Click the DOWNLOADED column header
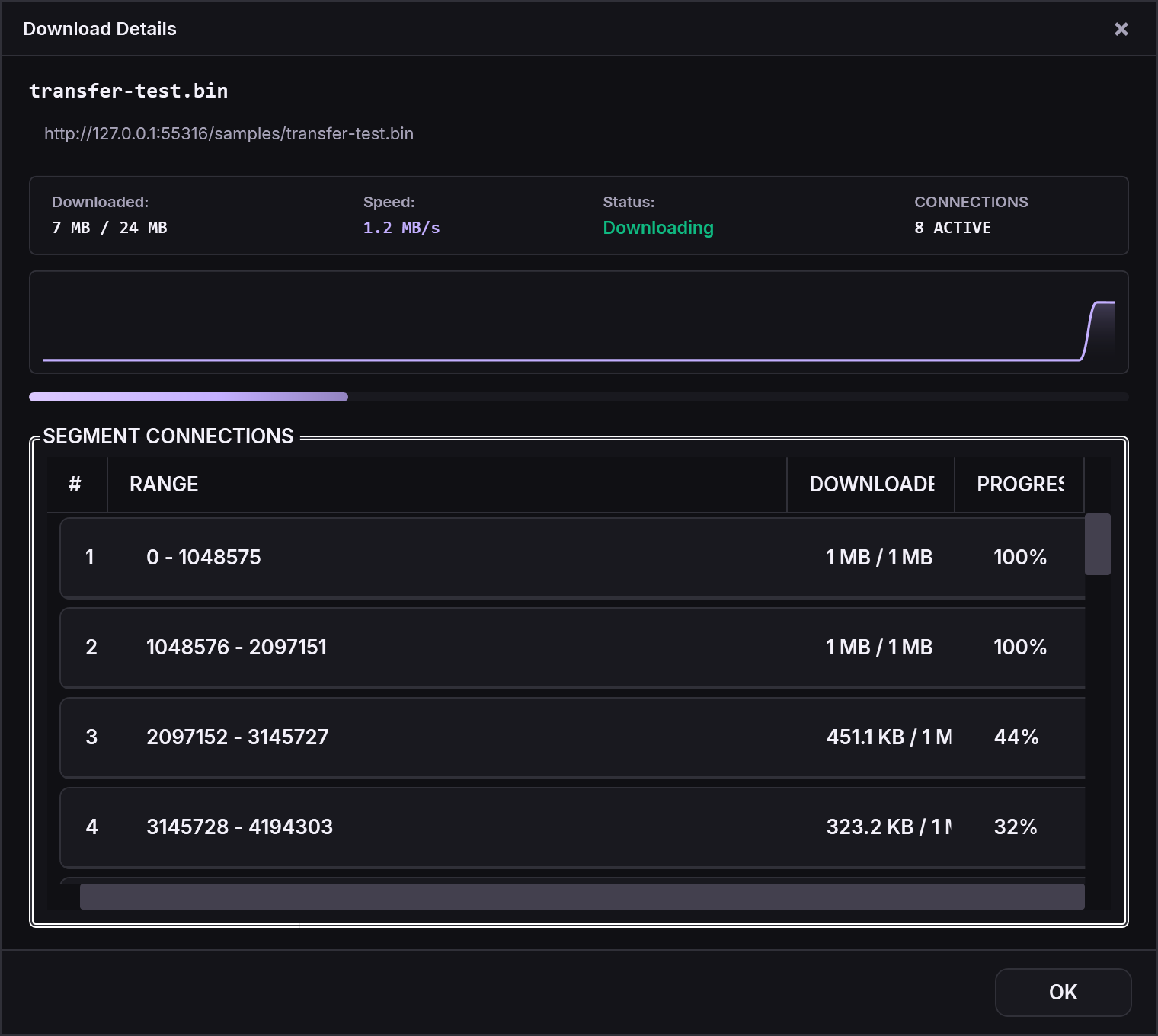The image size is (1158, 1036). pyautogui.click(x=871, y=484)
